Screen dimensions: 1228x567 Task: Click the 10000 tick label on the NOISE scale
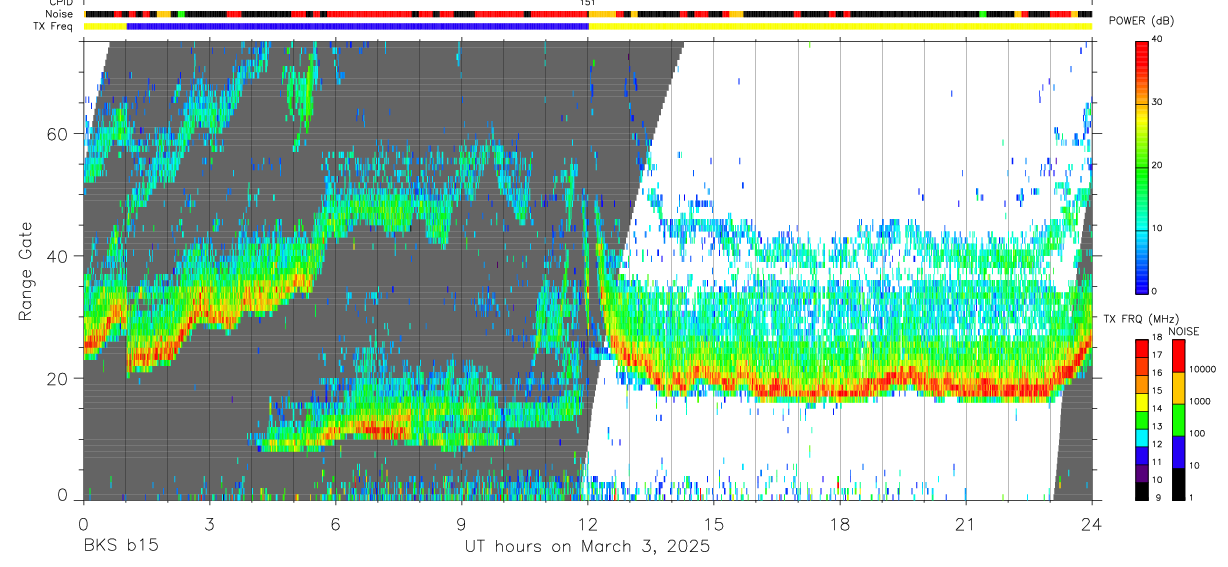point(1201,370)
